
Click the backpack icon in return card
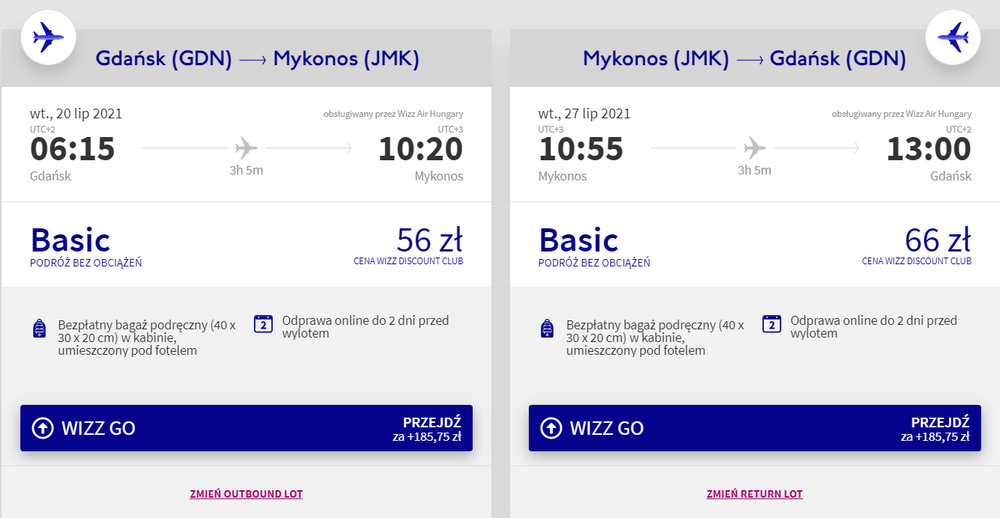548,329
